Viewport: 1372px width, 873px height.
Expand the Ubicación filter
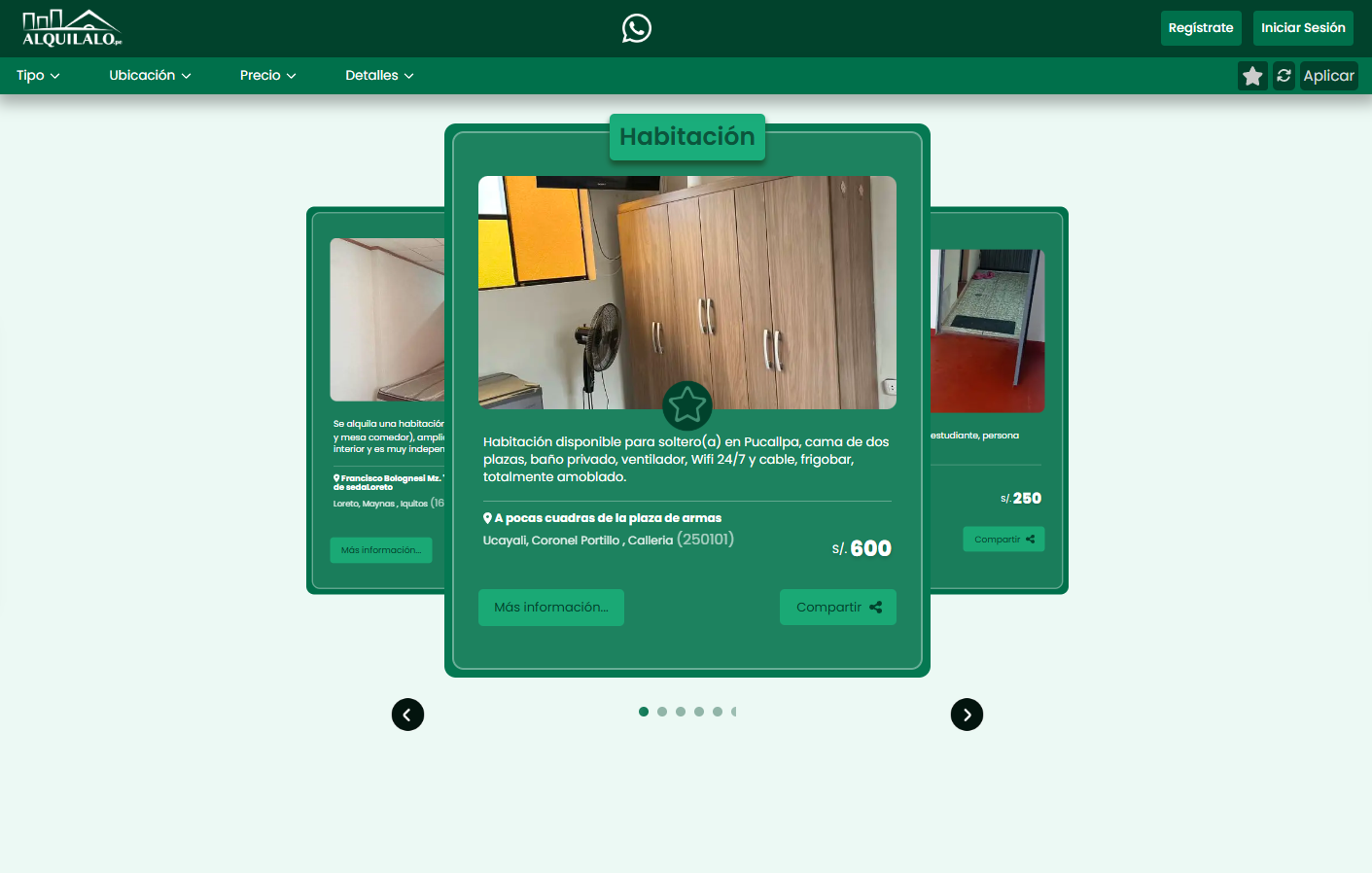tap(150, 75)
